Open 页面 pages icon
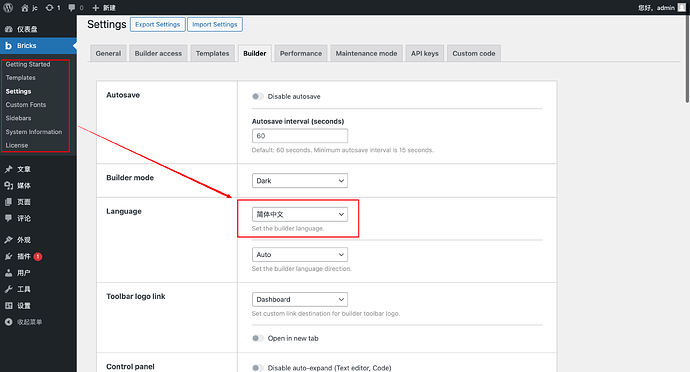690x372 pixels. tap(8, 202)
